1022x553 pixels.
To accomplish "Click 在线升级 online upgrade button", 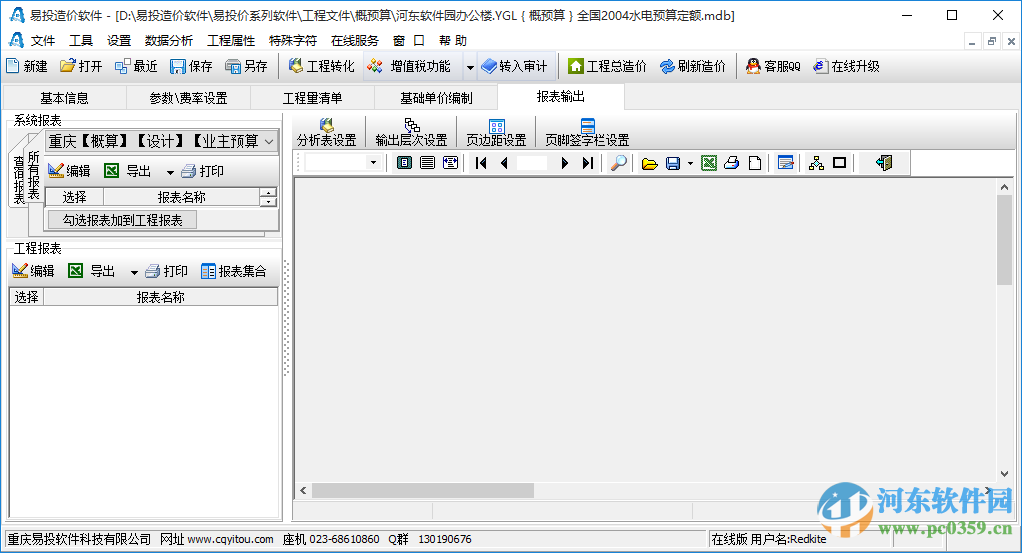I will (x=847, y=66).
